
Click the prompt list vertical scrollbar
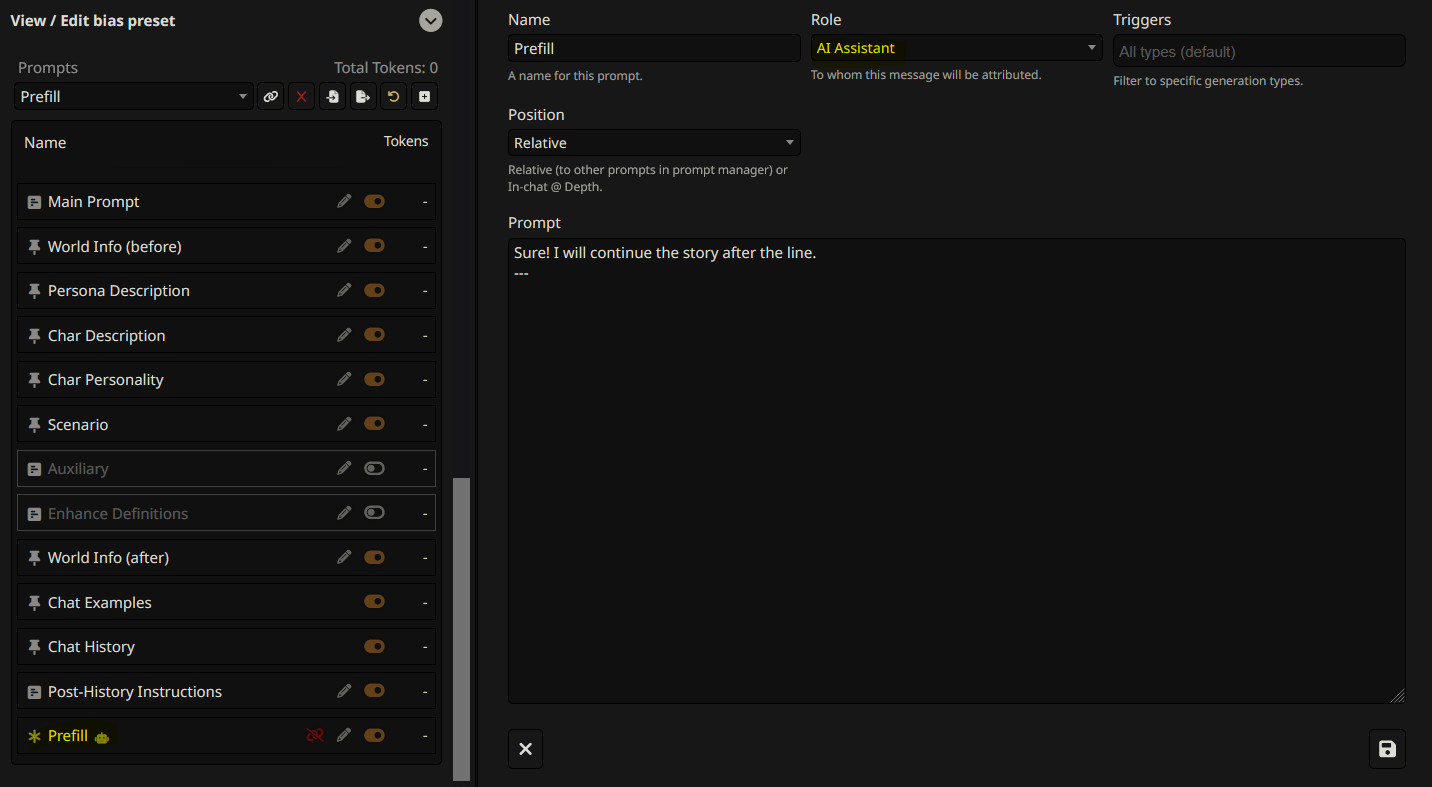point(461,628)
